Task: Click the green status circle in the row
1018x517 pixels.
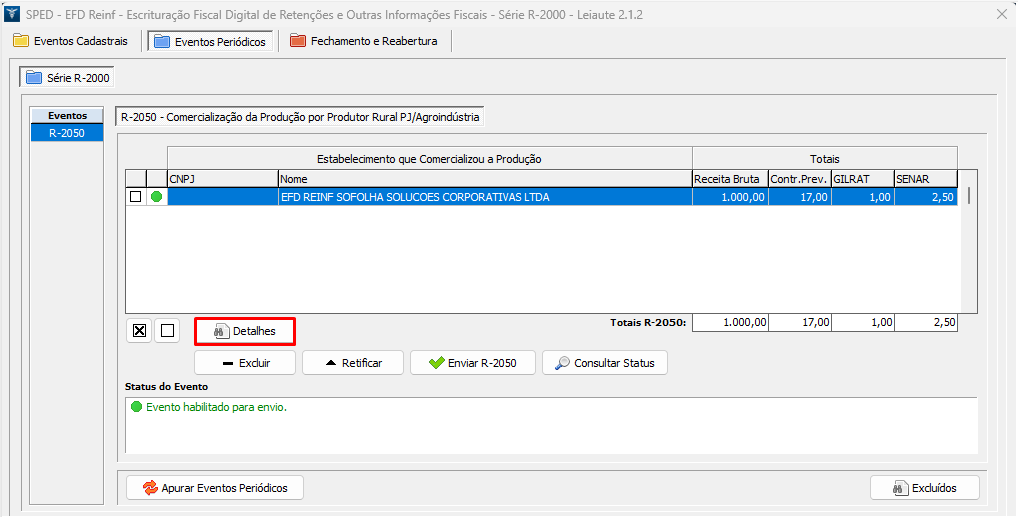Action: point(156,197)
